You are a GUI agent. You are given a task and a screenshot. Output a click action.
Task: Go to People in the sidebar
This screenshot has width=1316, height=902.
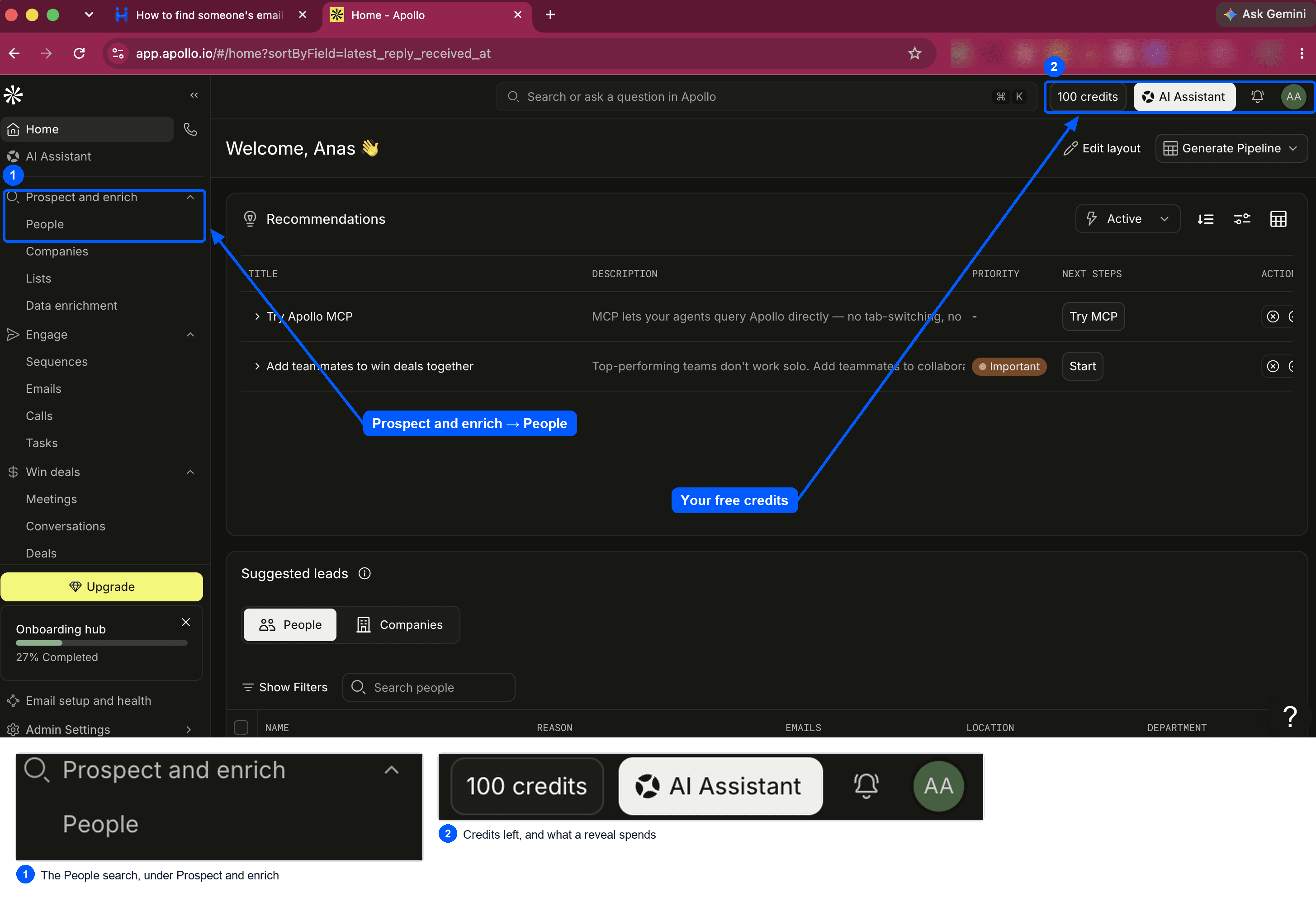(45, 224)
